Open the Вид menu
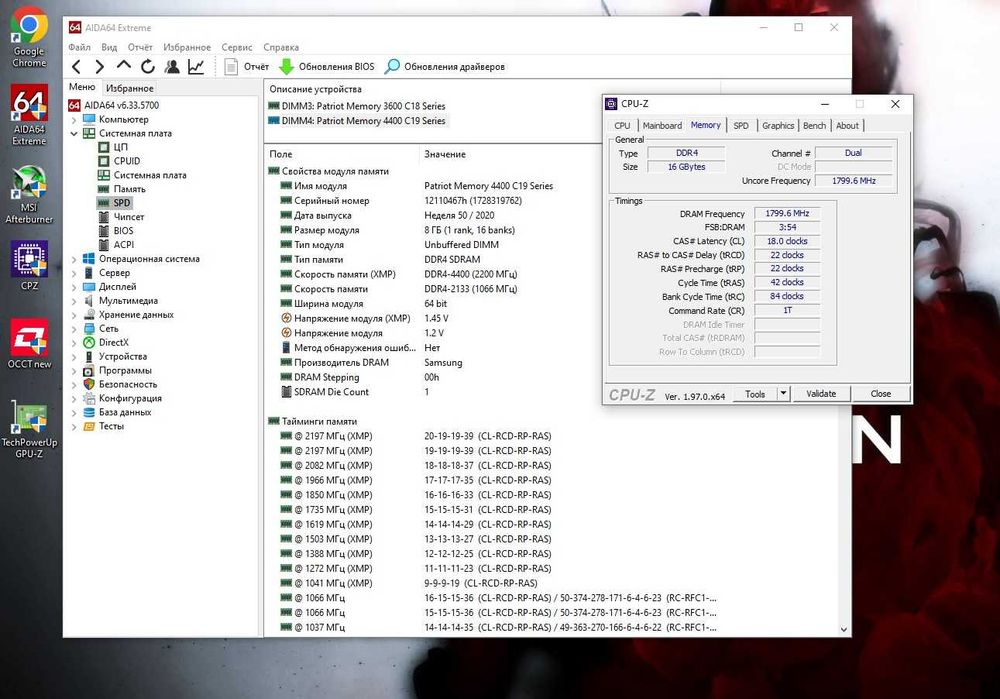 pos(109,47)
